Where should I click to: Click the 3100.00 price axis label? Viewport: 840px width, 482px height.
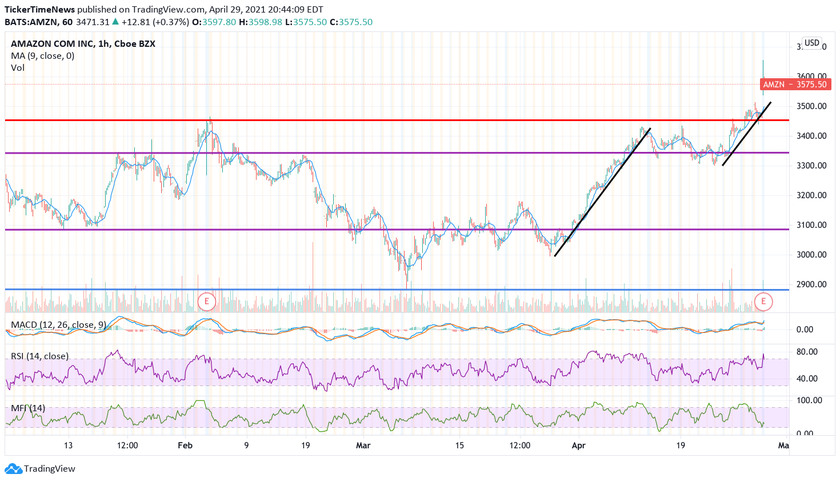[x=811, y=225]
